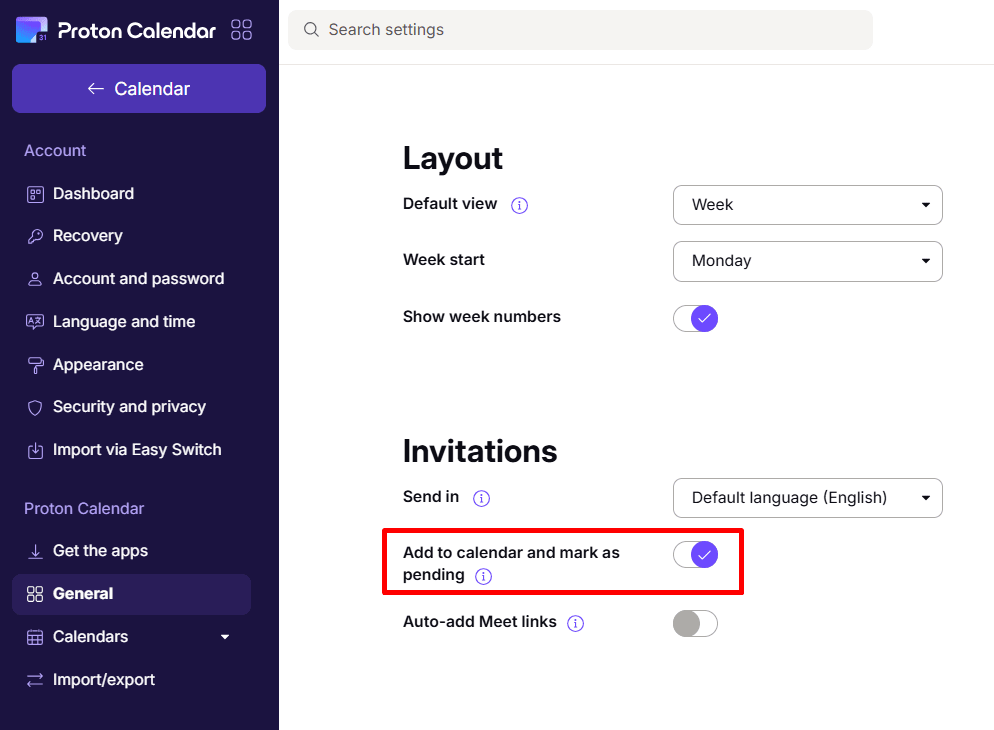Screen dimensions: 994x730
Task: Turn off Add to calendar as pending toggle
Action: pyautogui.click(x=695, y=554)
